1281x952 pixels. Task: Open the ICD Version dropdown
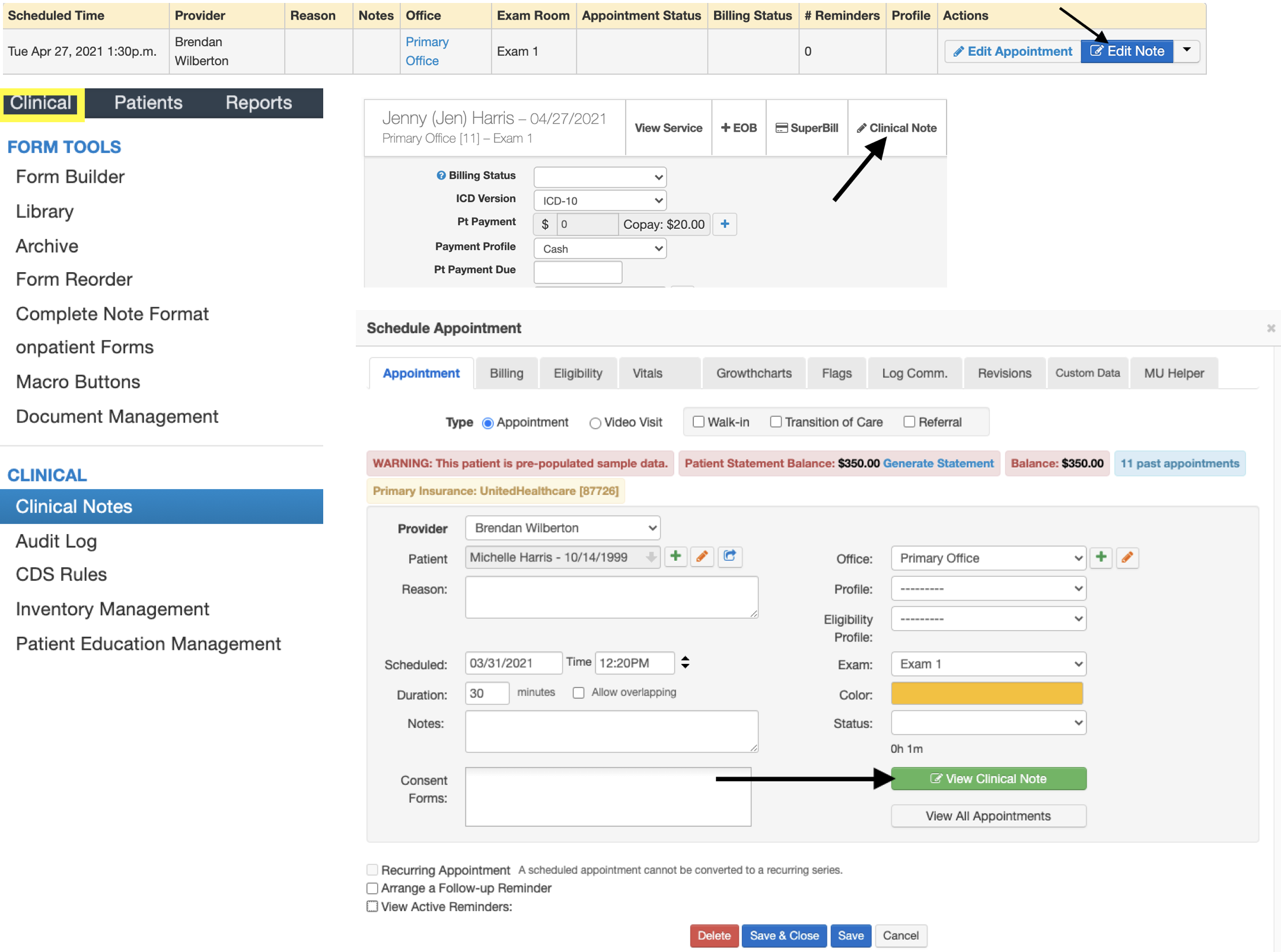pyautogui.click(x=600, y=200)
